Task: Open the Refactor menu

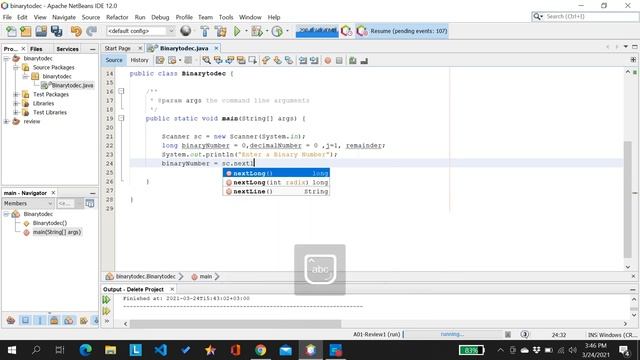Action: 117,17
